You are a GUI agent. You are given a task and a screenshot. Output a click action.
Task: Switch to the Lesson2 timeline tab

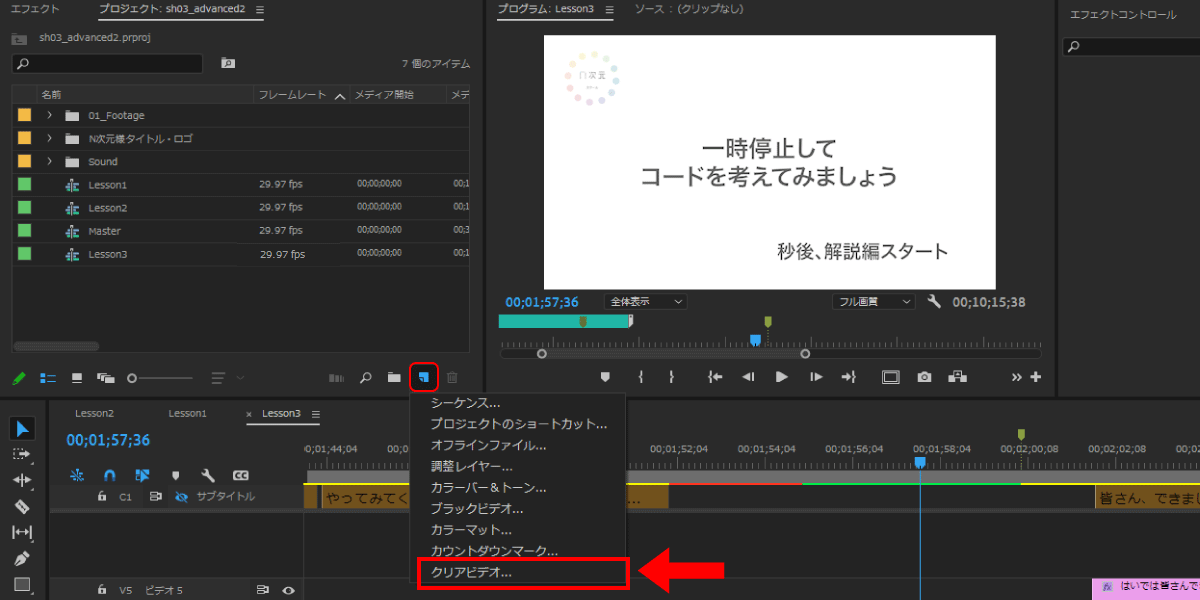click(95, 413)
